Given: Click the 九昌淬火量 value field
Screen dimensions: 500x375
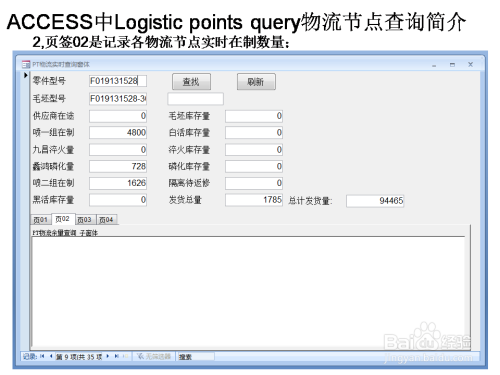Looking at the screenshot, I should [x=118, y=150].
